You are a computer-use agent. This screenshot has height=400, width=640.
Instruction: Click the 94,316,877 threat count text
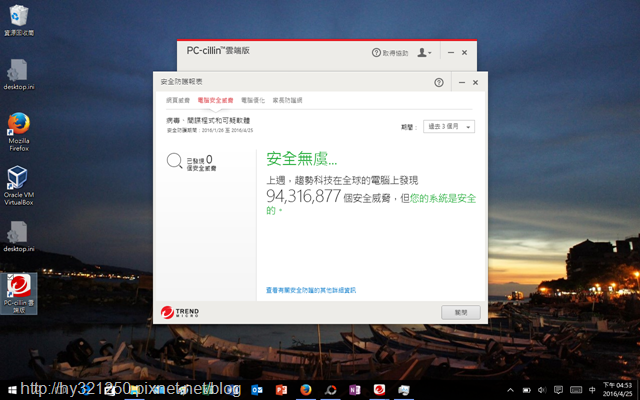point(303,196)
